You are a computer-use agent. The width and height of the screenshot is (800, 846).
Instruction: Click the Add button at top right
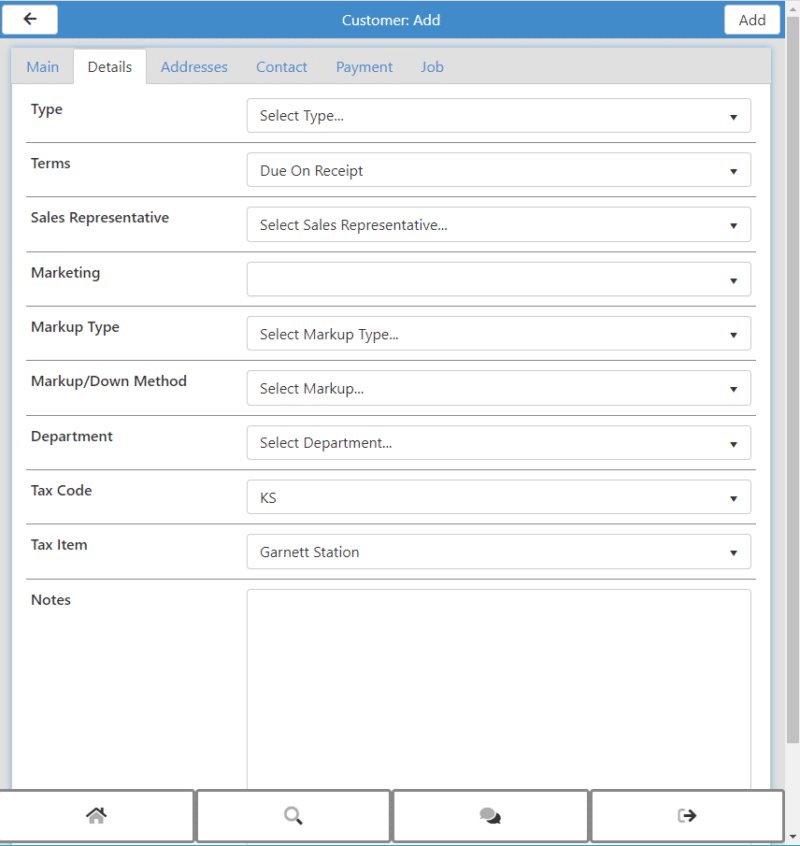coord(752,19)
